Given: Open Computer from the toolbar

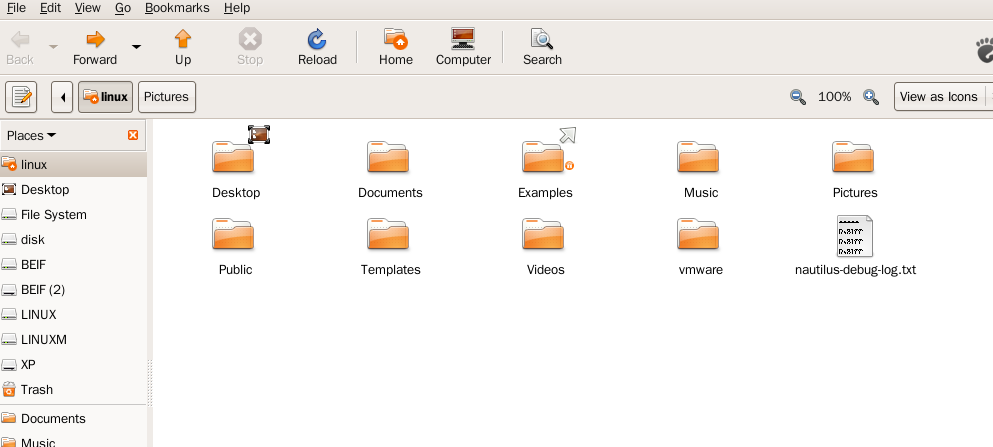Looking at the screenshot, I should pos(463,47).
